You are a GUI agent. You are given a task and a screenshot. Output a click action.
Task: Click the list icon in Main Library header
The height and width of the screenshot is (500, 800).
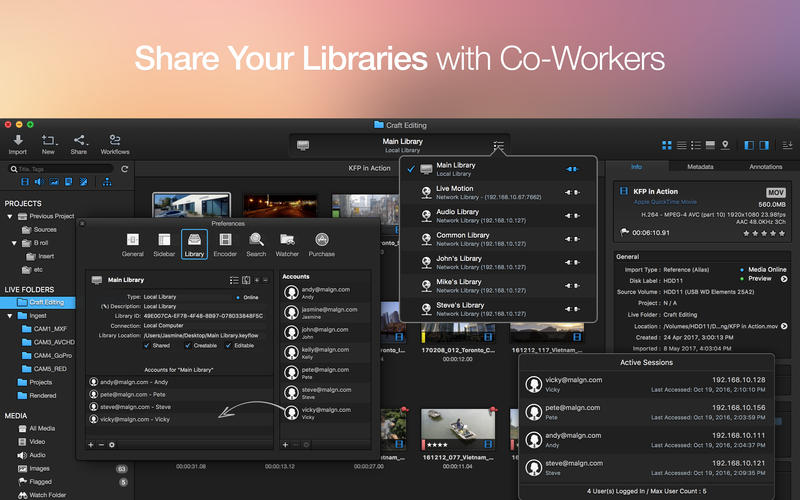click(234, 280)
